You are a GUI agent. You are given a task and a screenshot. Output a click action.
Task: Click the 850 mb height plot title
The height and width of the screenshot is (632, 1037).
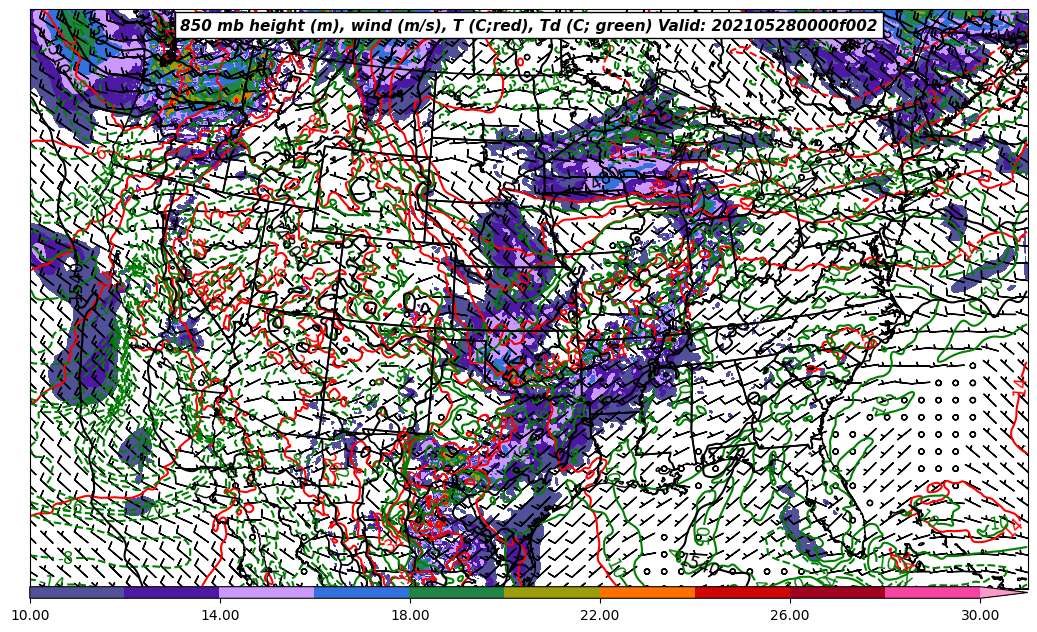(x=528, y=26)
